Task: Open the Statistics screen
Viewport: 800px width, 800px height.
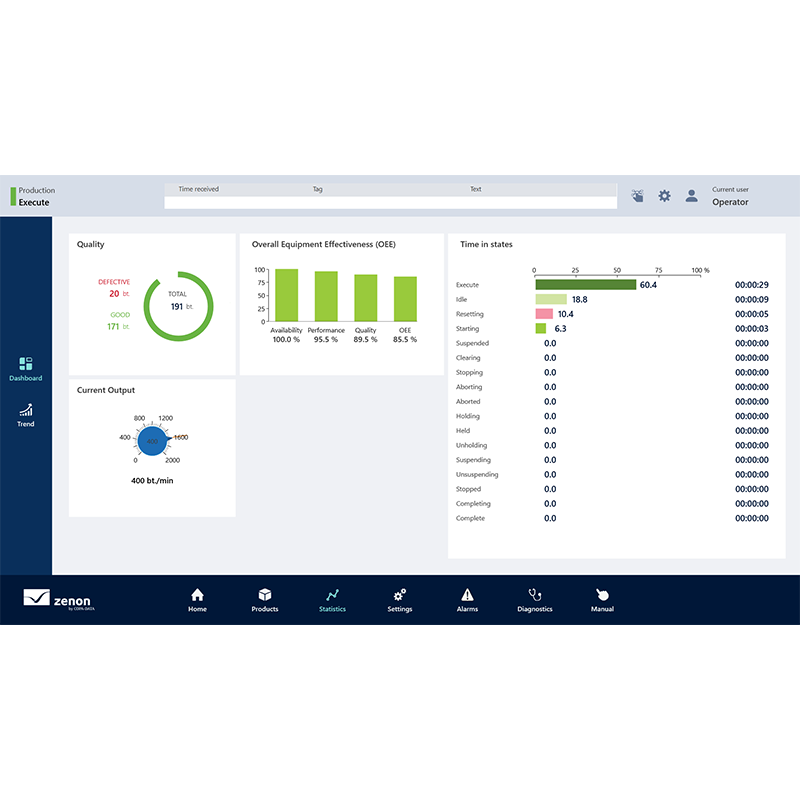Action: [x=332, y=598]
